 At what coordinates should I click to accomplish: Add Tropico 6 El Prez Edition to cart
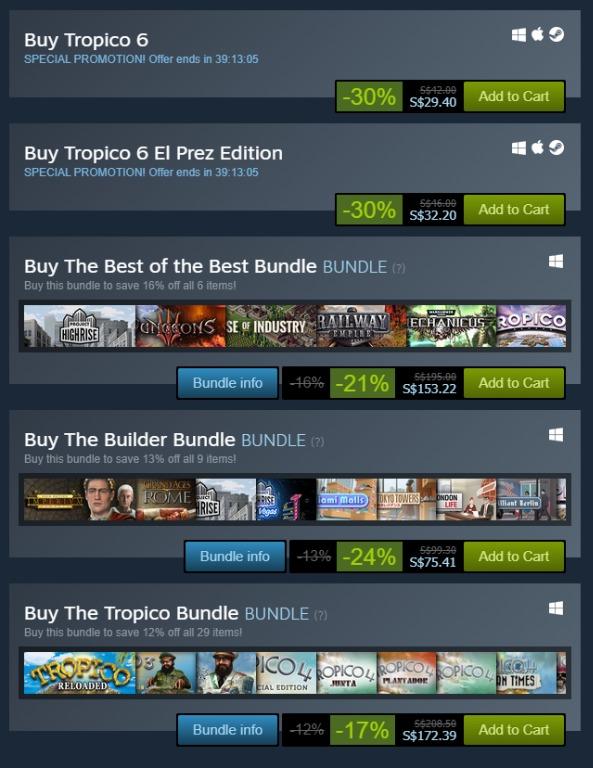pyautogui.click(x=514, y=209)
